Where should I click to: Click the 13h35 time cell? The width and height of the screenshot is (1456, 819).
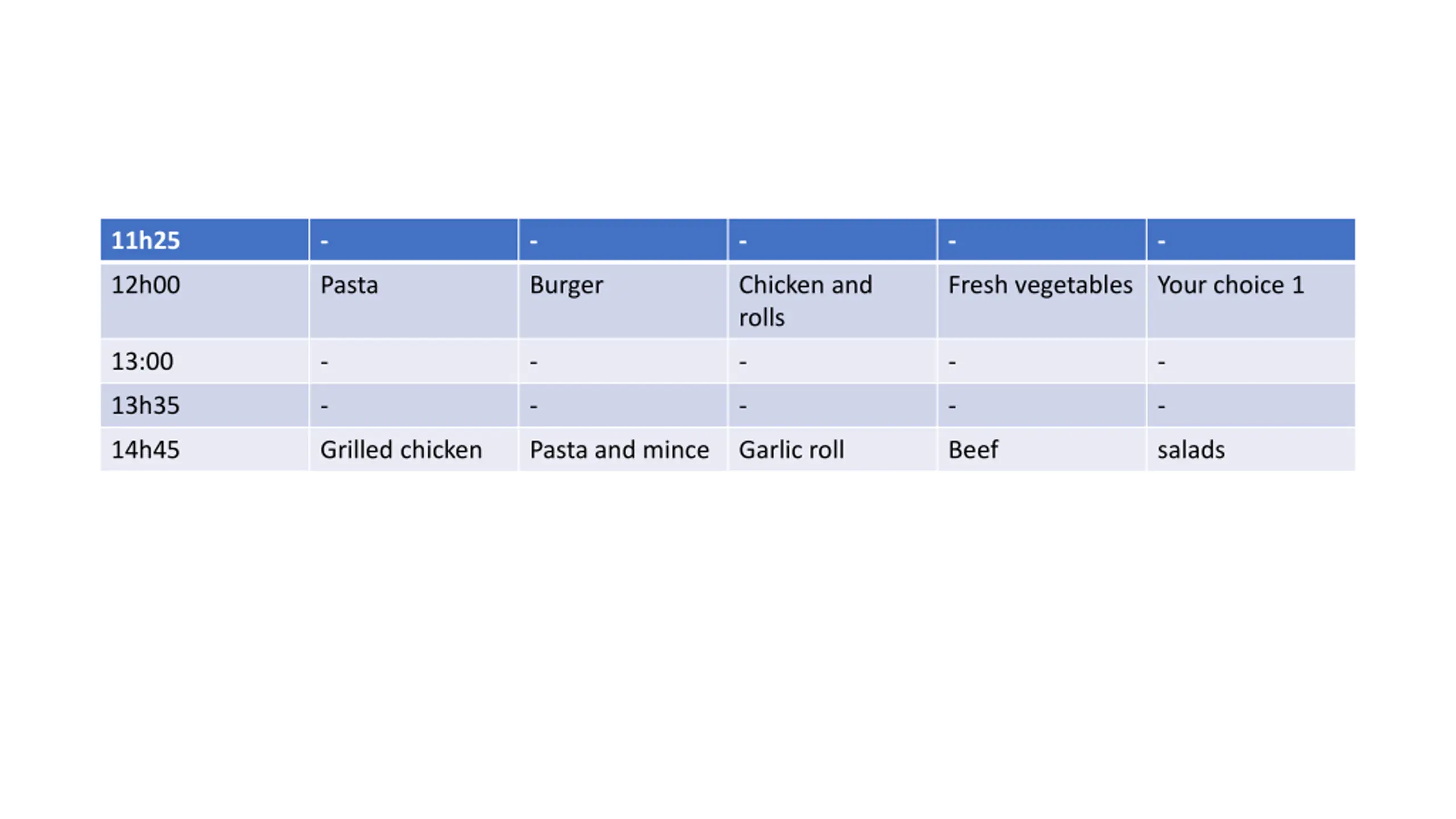point(204,406)
